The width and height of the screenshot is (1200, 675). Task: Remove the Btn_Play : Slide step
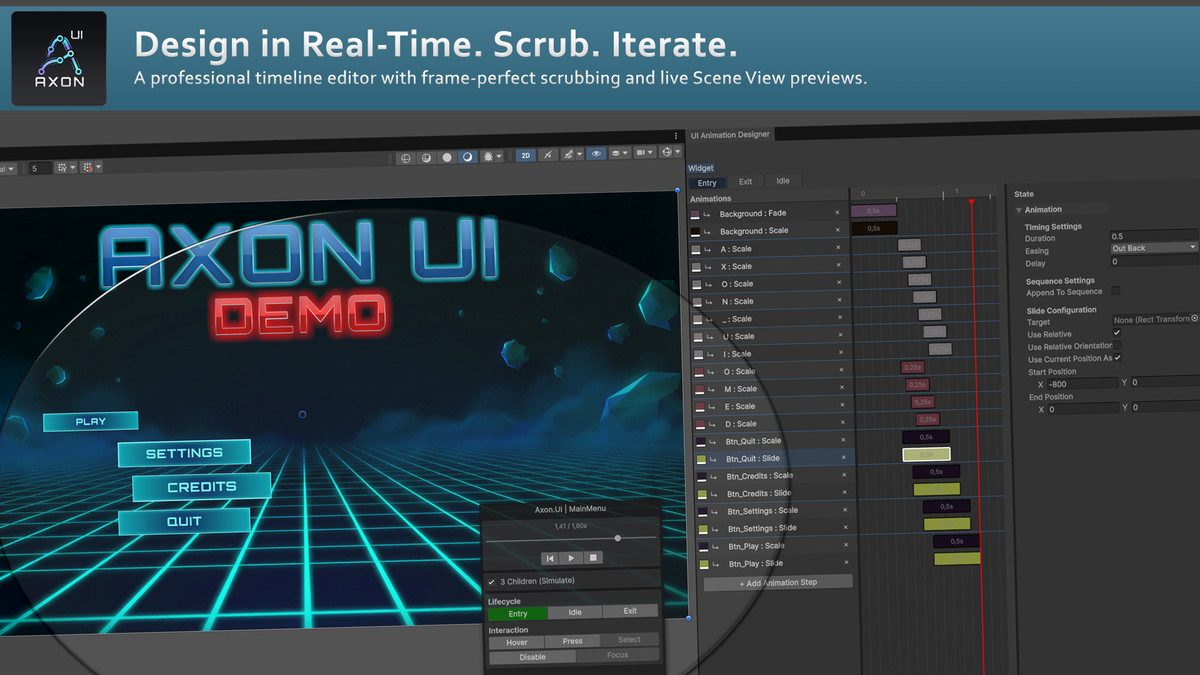tap(847, 563)
